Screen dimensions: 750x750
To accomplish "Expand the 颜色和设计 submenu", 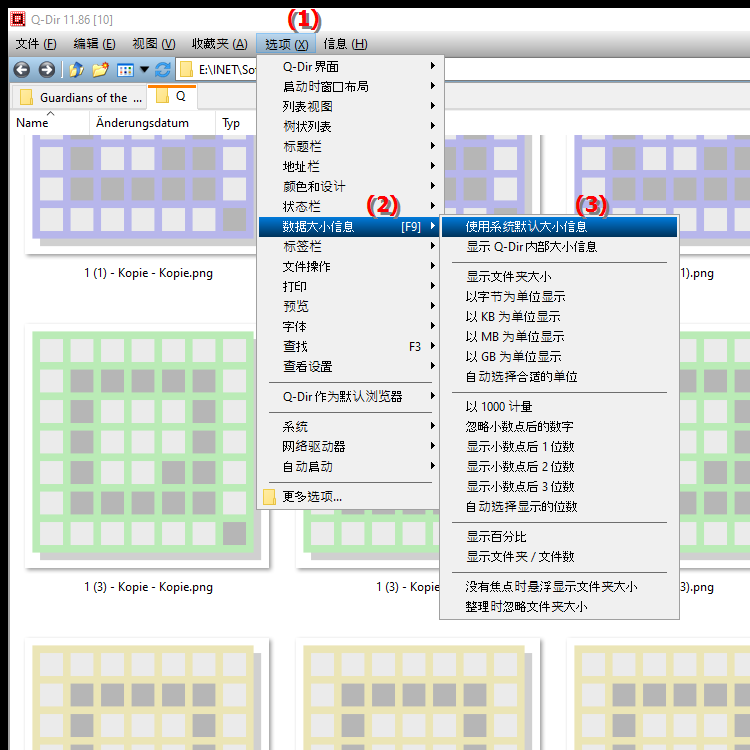I will pos(349,186).
